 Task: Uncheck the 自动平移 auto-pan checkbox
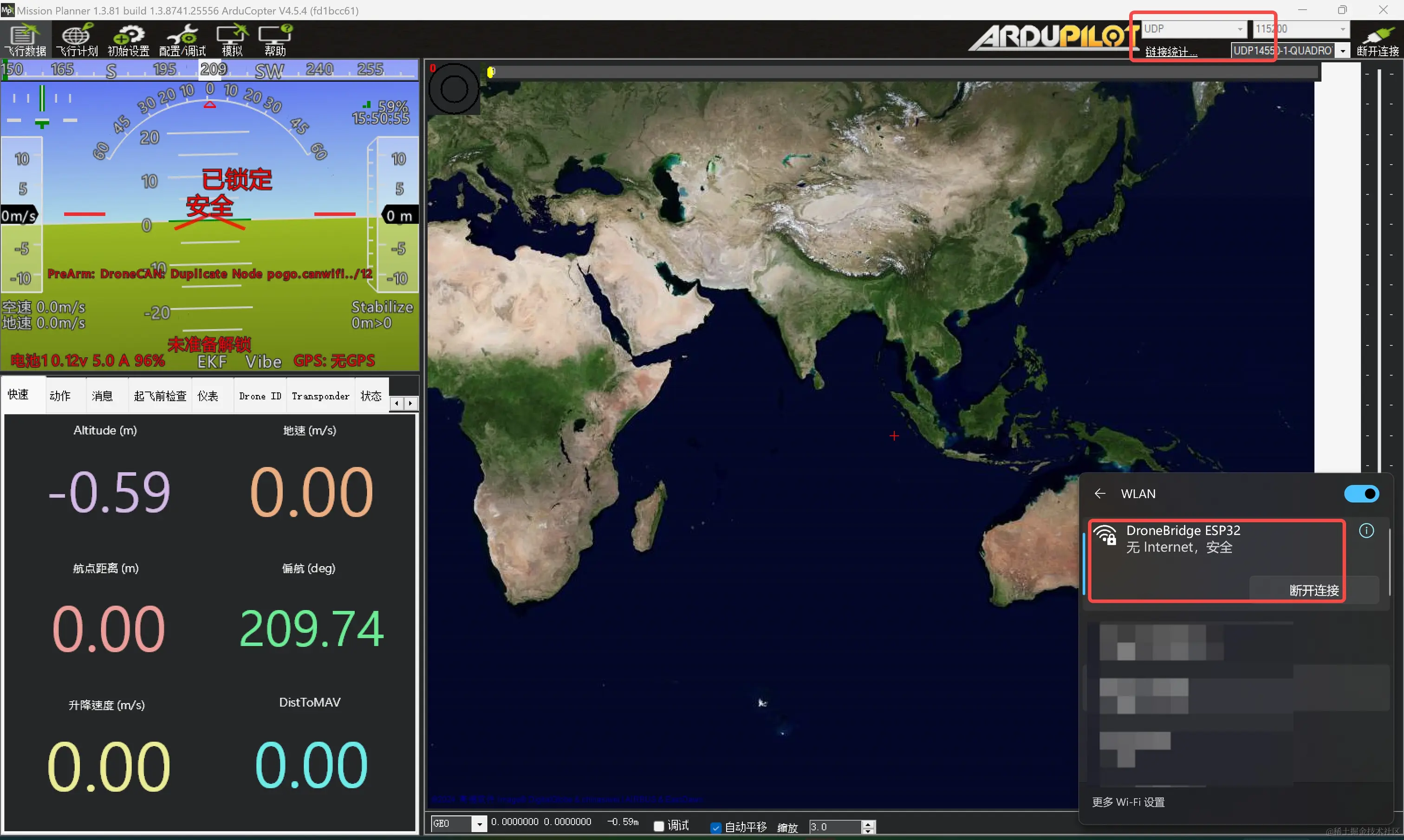tap(715, 827)
